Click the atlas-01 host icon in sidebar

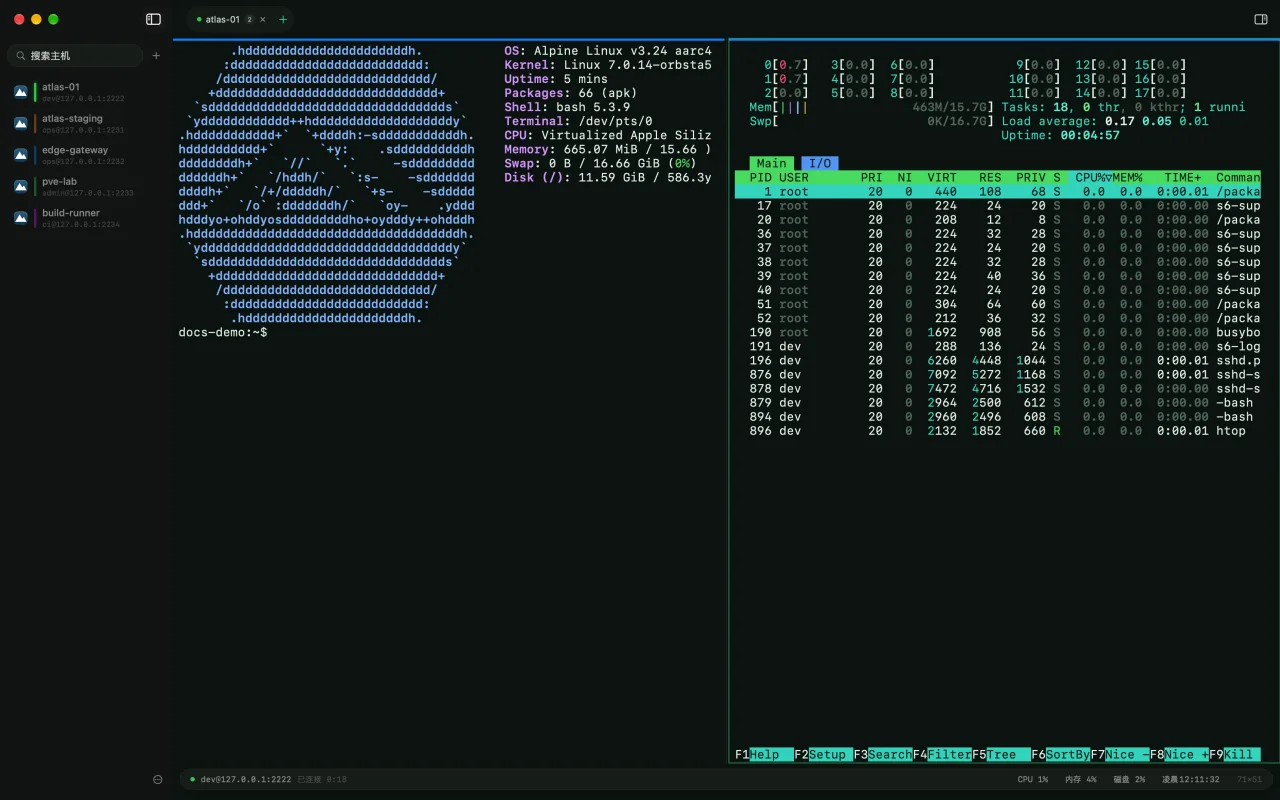pyautogui.click(x=21, y=92)
